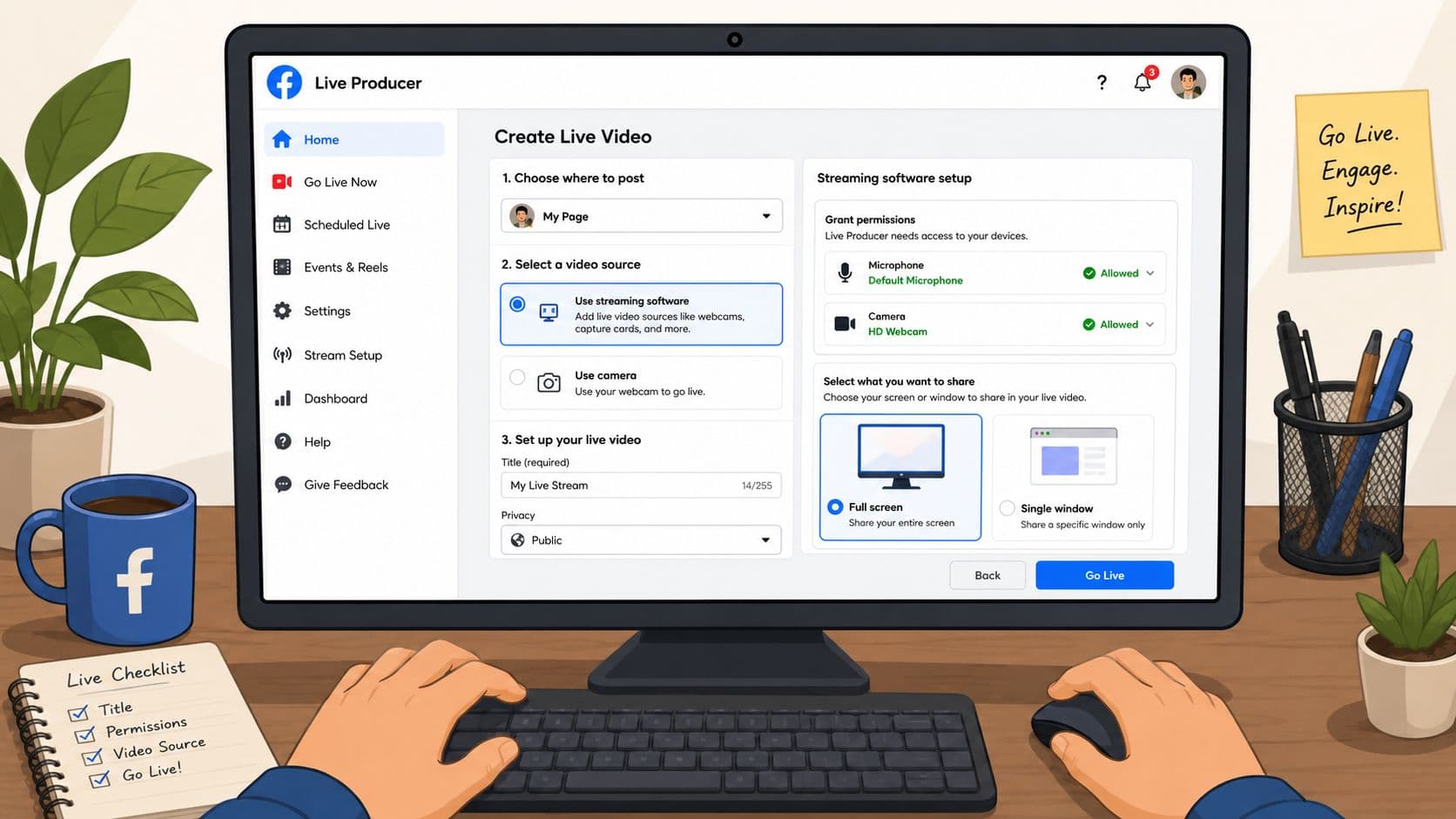The image size is (1456, 819).
Task: Expand Microphone Allowed permission chevron
Action: pos(1150,273)
